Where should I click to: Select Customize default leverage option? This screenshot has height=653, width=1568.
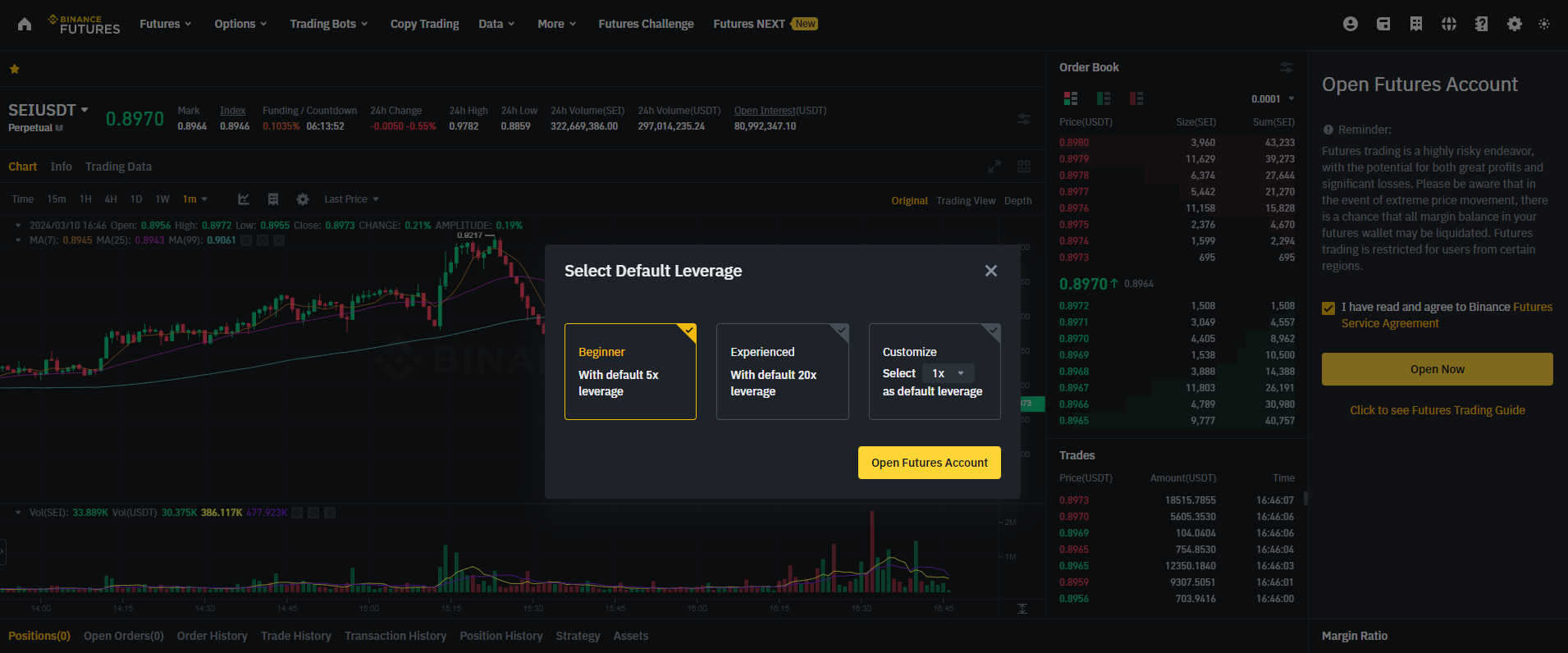(935, 372)
